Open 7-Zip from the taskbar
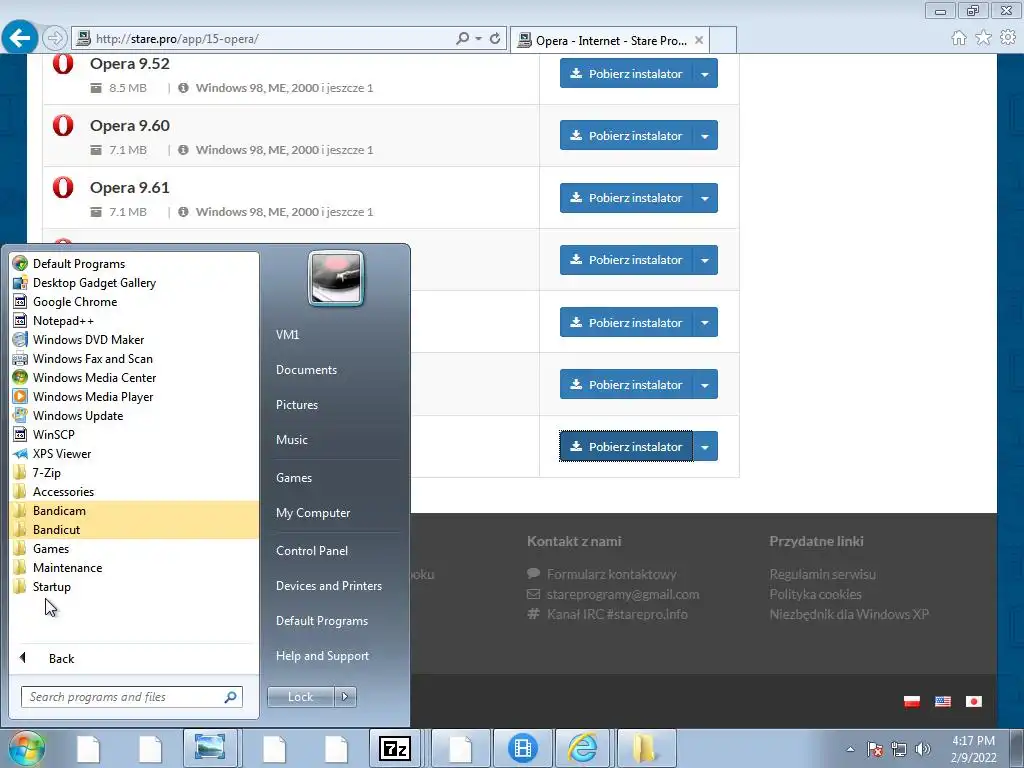Screen dimensions: 1024x768 (395, 748)
